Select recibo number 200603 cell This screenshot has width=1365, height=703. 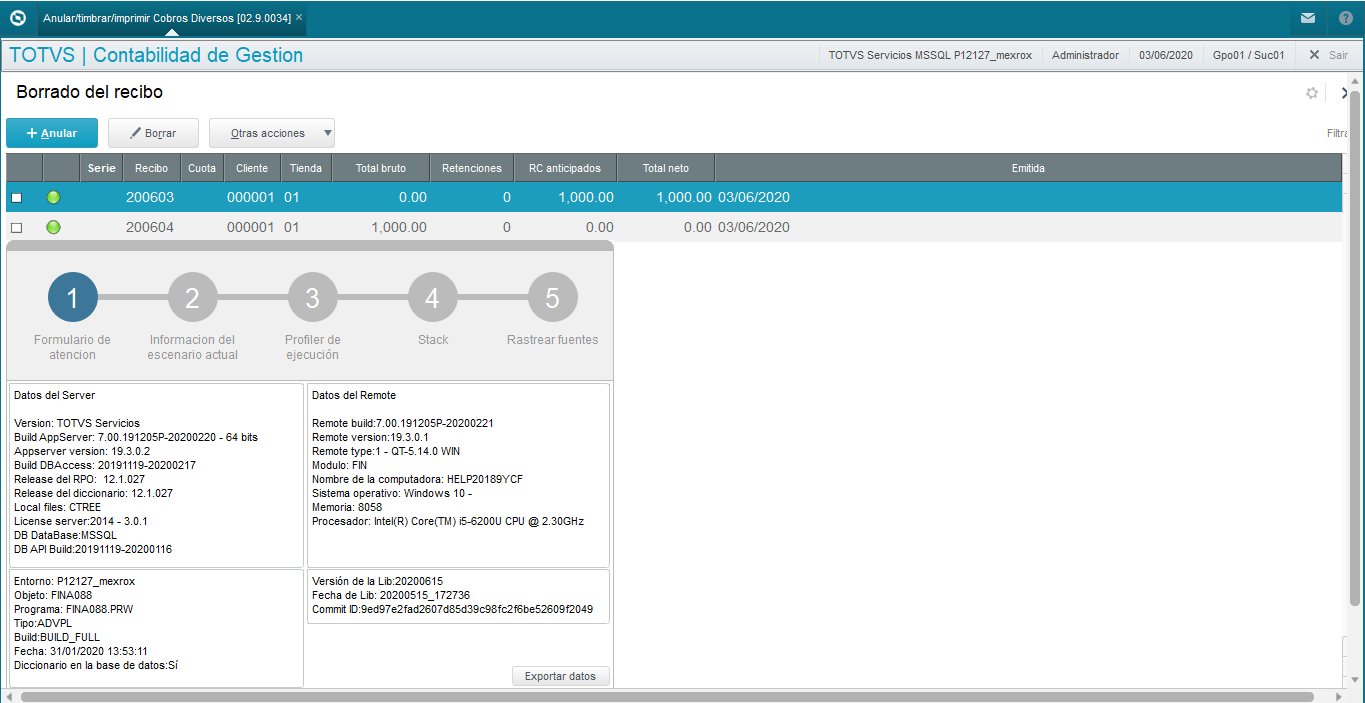pyautogui.click(x=150, y=198)
